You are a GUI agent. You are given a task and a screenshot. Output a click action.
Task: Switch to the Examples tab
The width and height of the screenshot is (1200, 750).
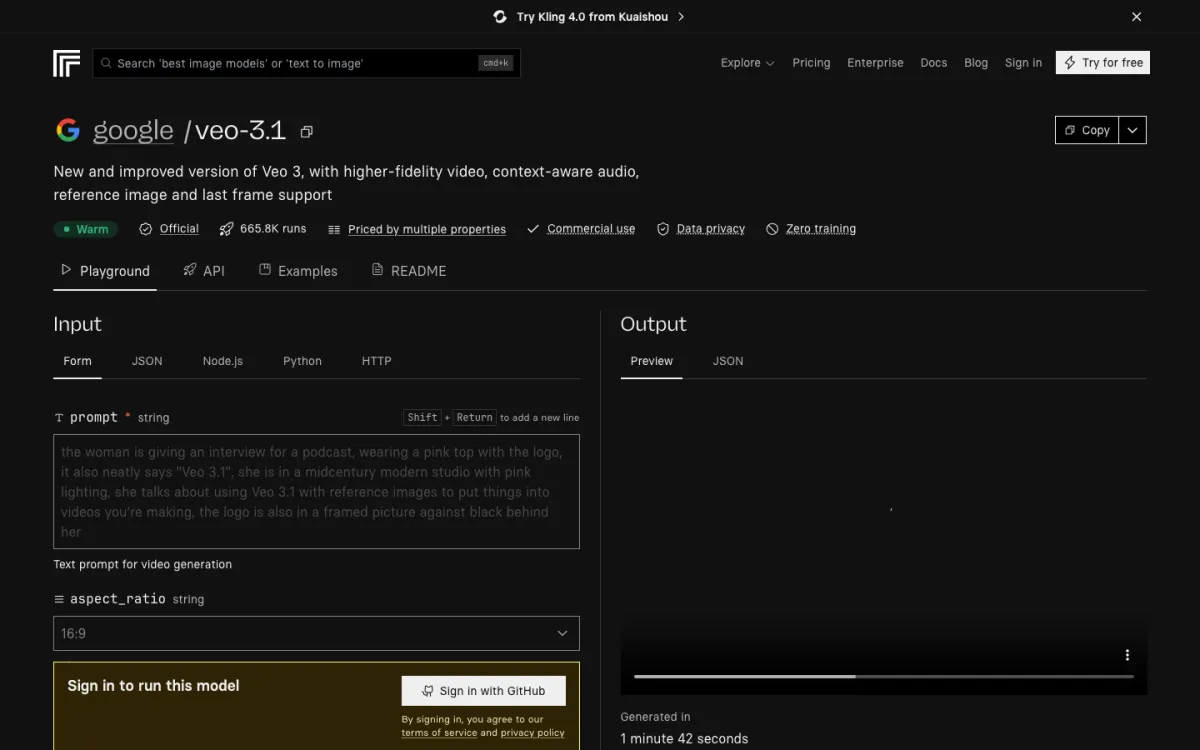coord(298,271)
